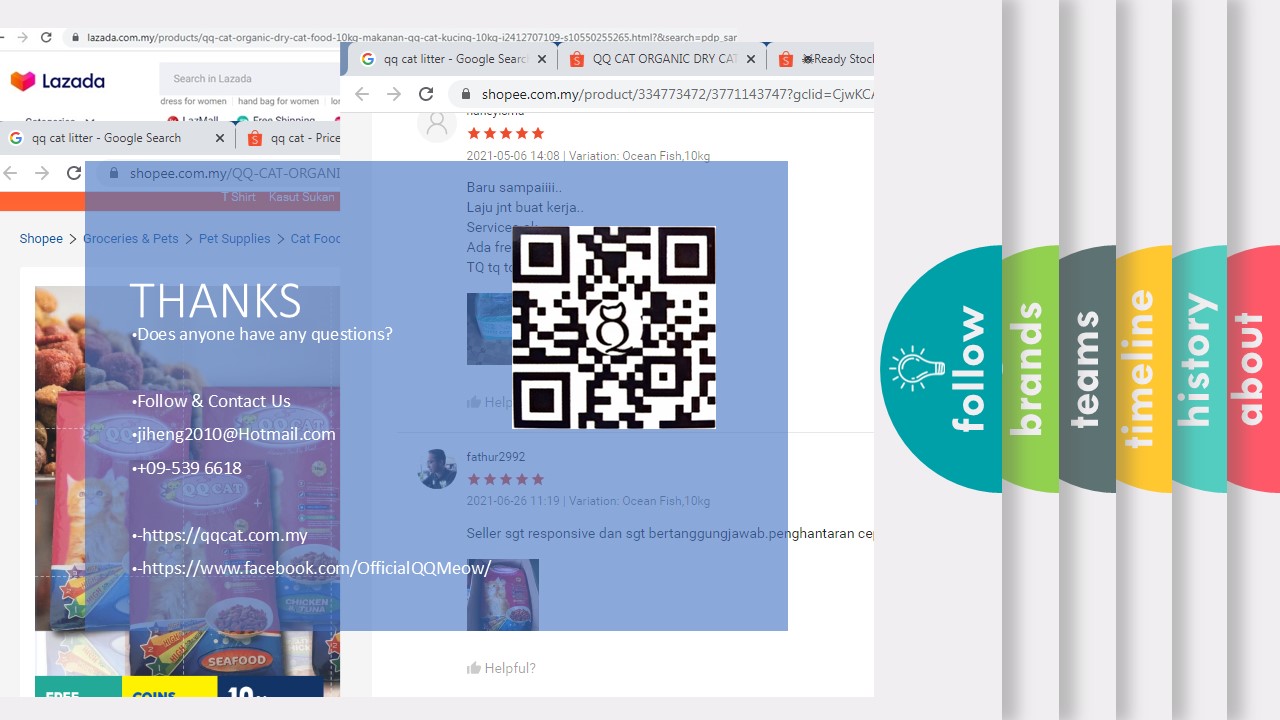Viewport: 1280px width, 720px height.
Task: Click the top review's five-star rating
Action: [x=505, y=133]
